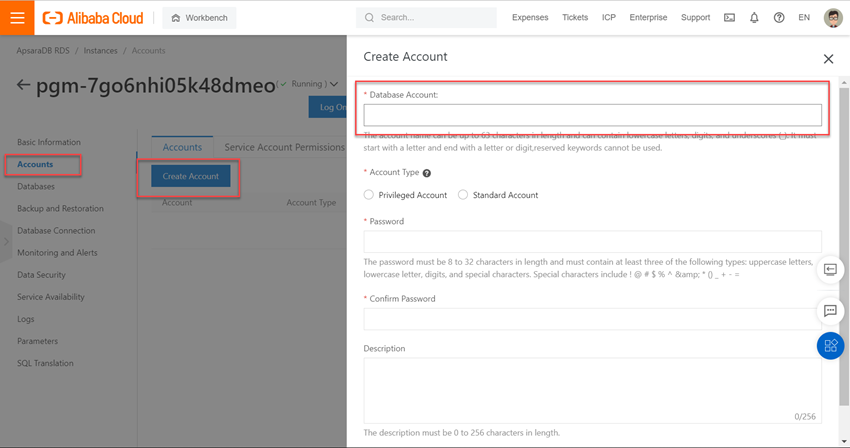Expand the collapsed left side panel arrow
Viewport: 850px width, 448px height.
coord(6,242)
